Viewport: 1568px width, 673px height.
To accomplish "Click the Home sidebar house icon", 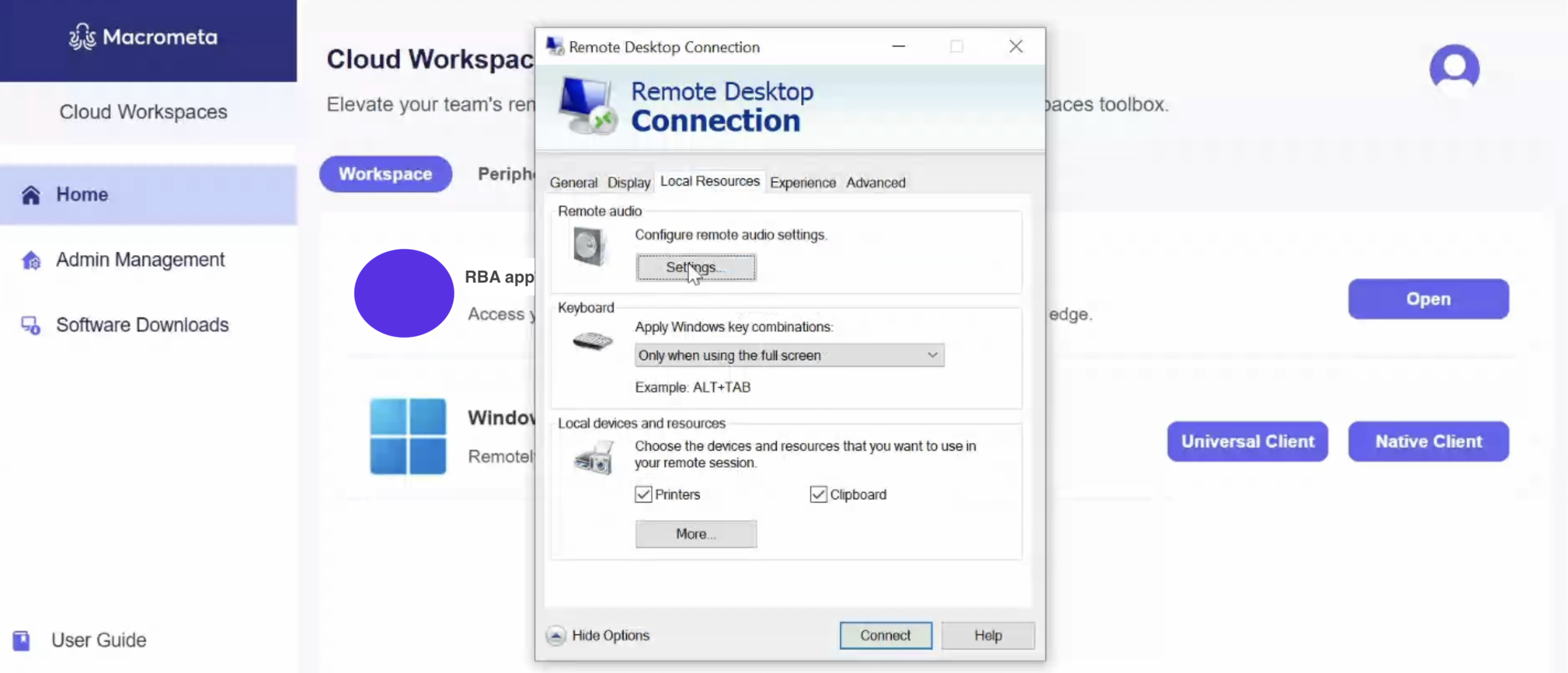I will click(31, 195).
